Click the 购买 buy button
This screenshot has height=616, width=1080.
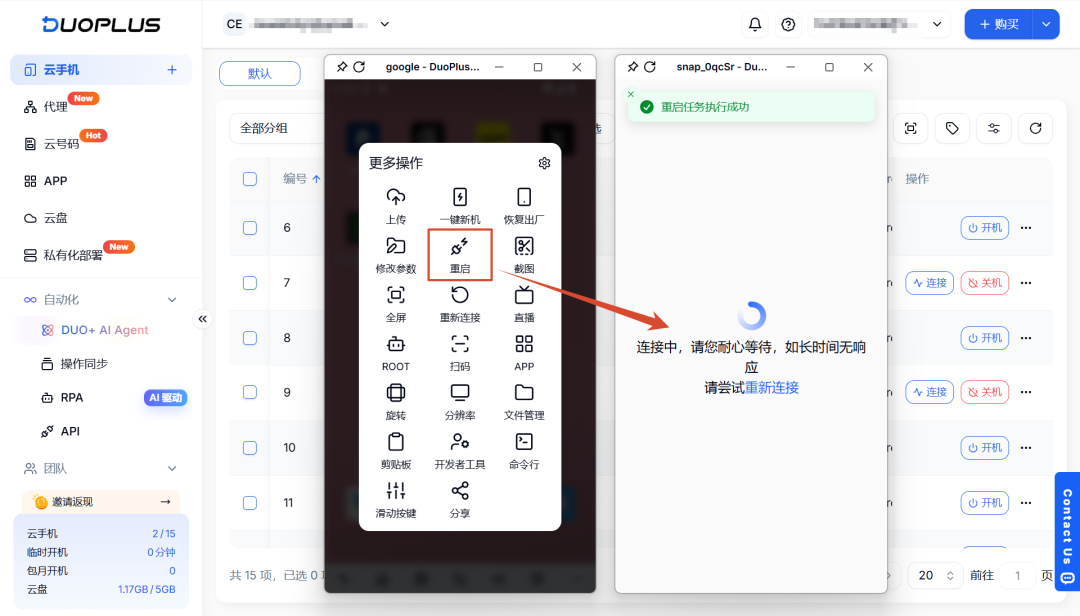tap(999, 24)
